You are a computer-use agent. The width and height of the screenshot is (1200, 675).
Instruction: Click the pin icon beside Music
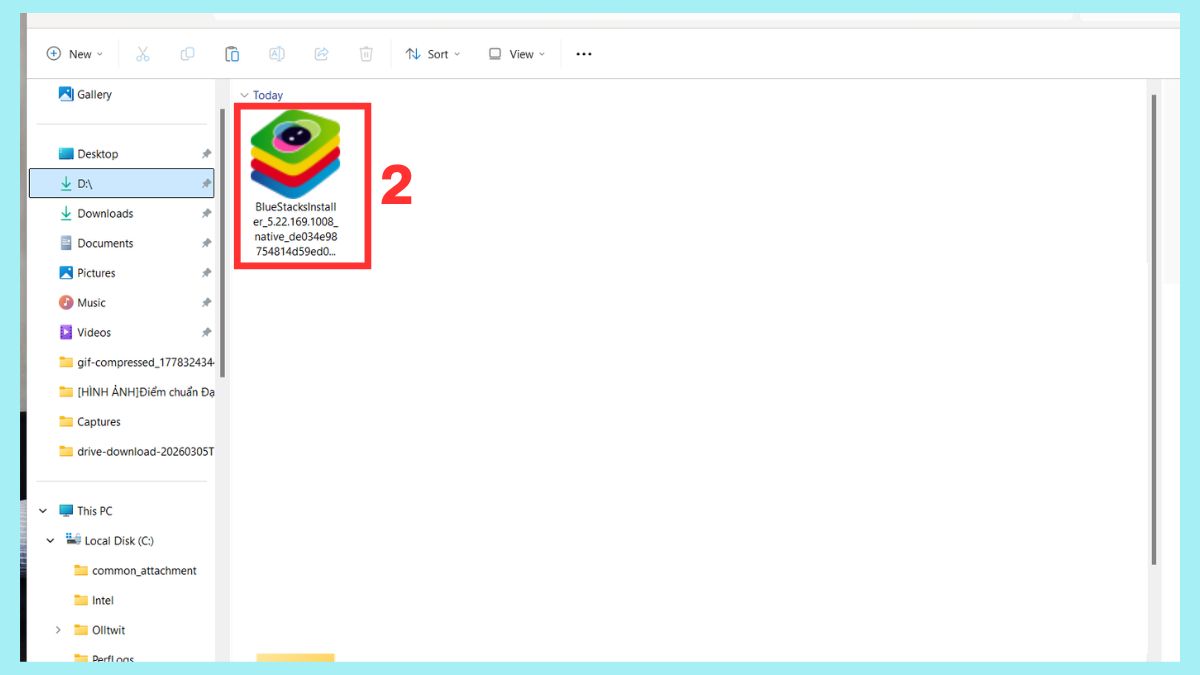click(x=206, y=302)
